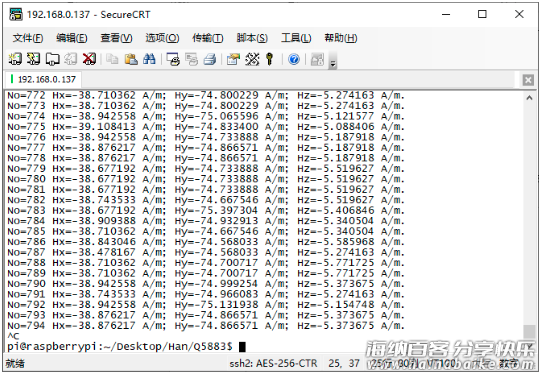Open Connect in Tab folder icon

[x=52, y=59]
